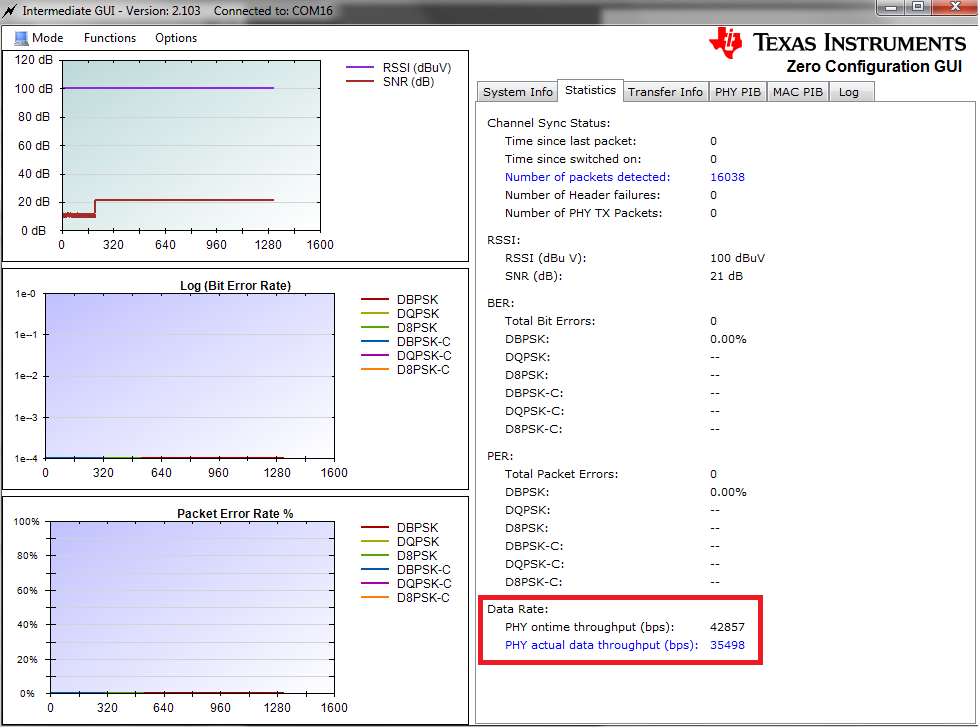Open the Functions menu

tap(109, 38)
